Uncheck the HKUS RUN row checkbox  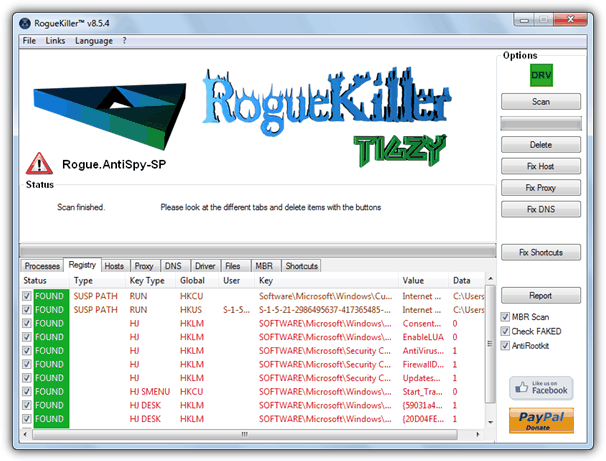[x=27, y=310]
